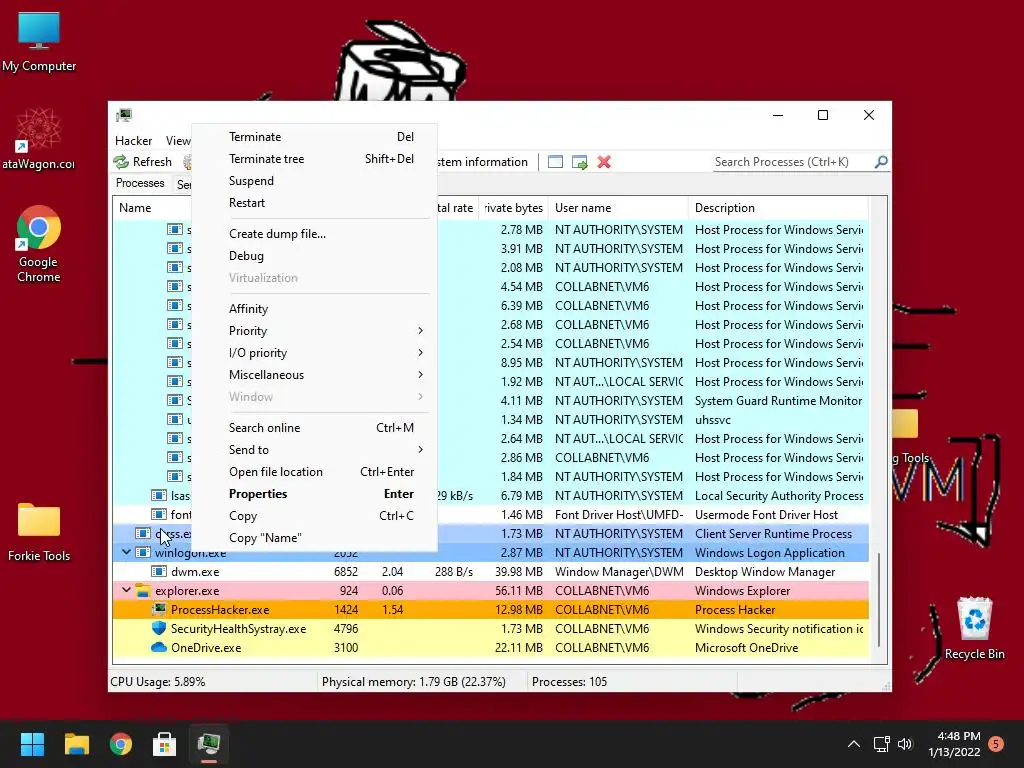
Task: Click the System information toolbar button
Action: (483, 162)
